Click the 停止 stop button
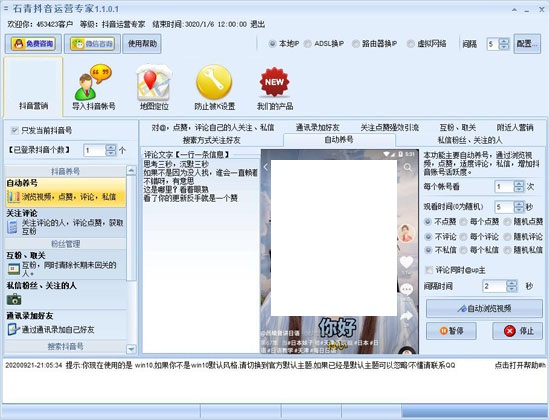 point(517,331)
